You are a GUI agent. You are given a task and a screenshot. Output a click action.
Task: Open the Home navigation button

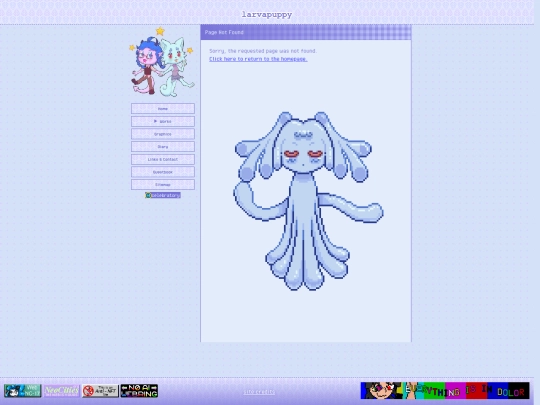(x=163, y=108)
